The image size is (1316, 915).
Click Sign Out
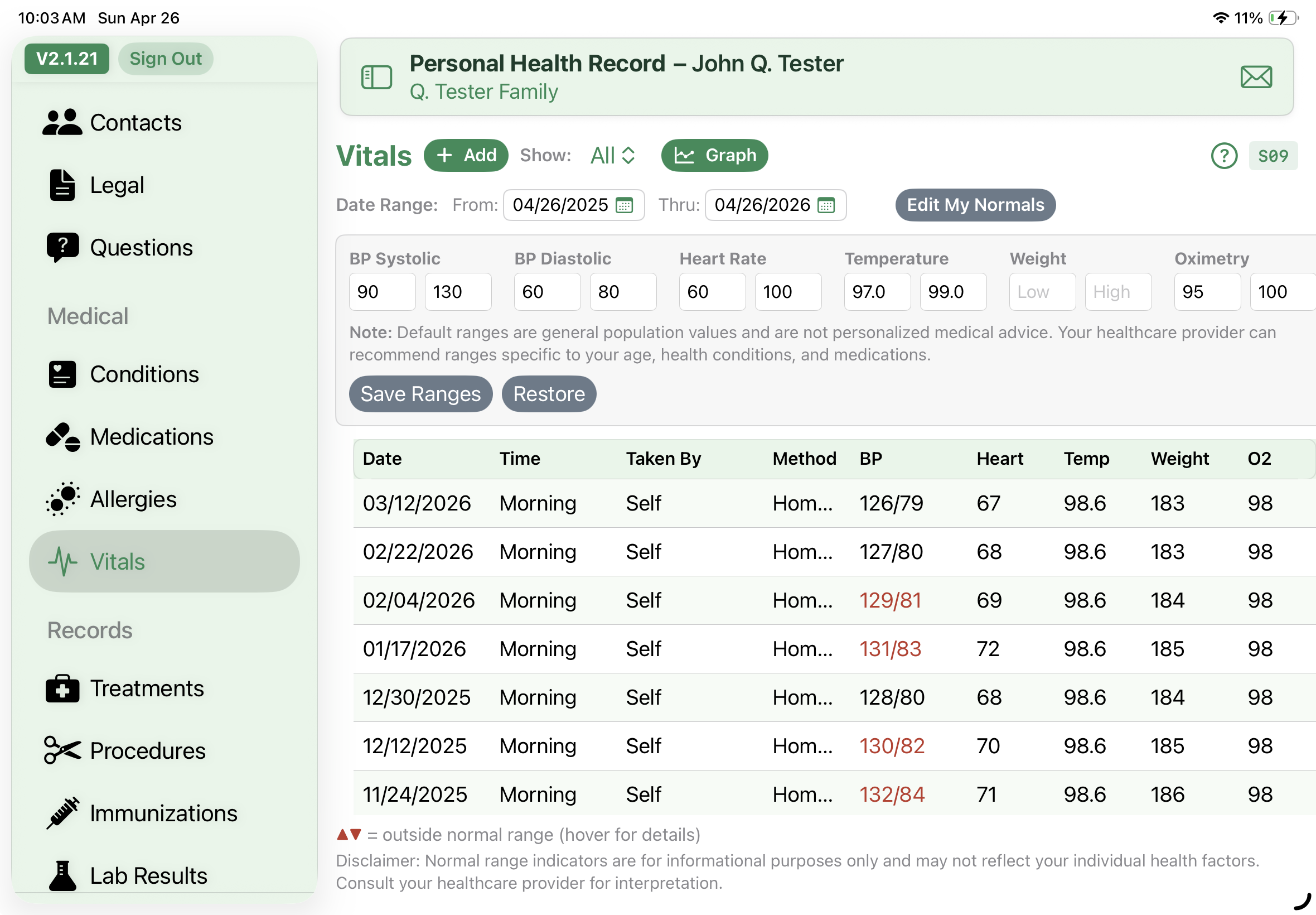point(166,59)
